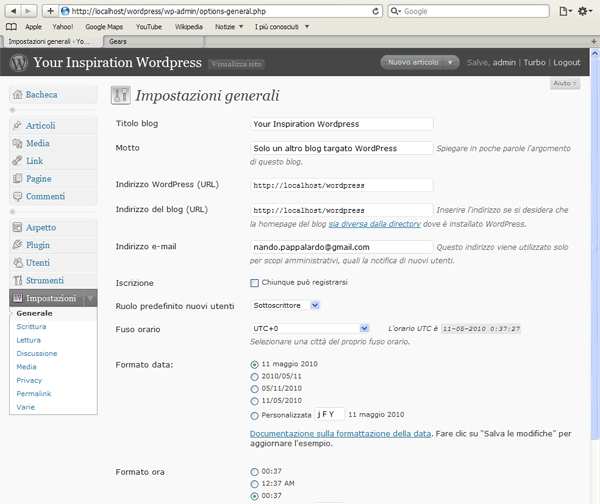Switch to the Gears browser tab

pos(154,41)
